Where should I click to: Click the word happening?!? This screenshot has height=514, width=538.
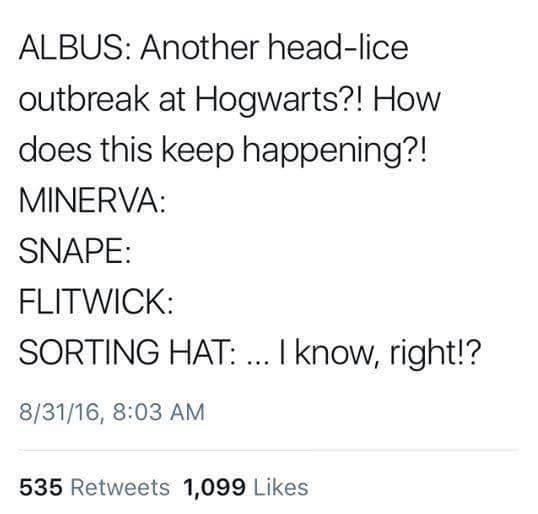(x=335, y=152)
